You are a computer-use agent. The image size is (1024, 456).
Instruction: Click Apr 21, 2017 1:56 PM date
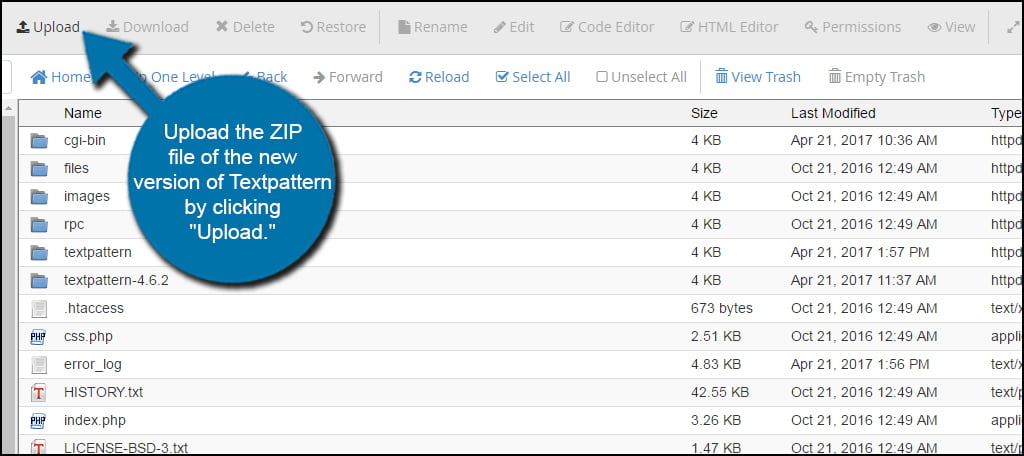click(x=860, y=365)
